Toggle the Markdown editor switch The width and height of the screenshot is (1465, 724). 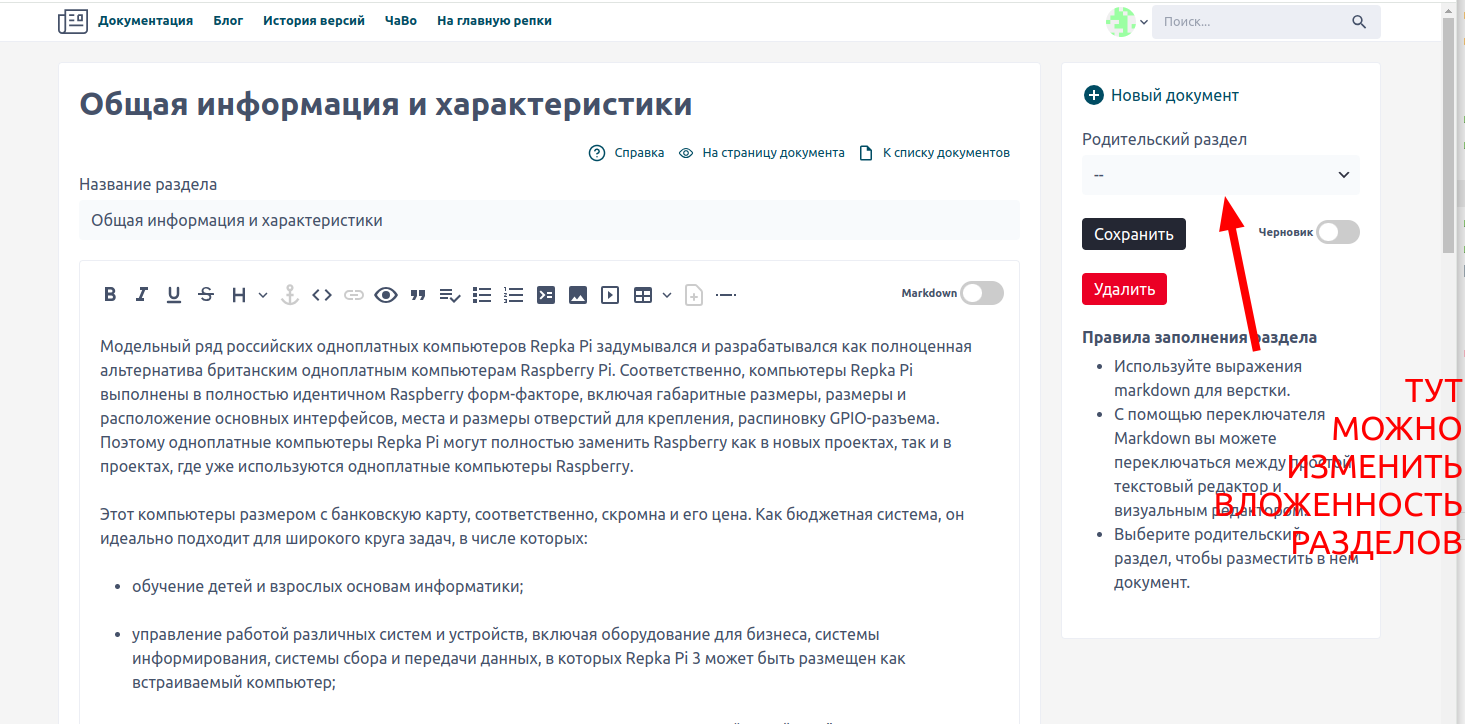tap(981, 293)
